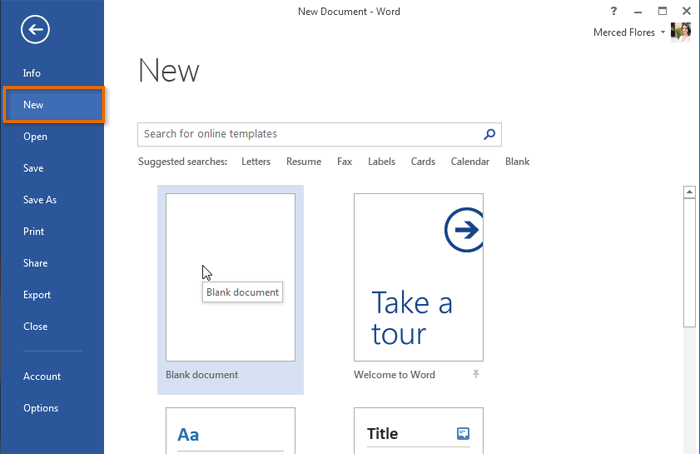700x454 pixels.
Task: Click the online templates search field
Action: pos(308,134)
